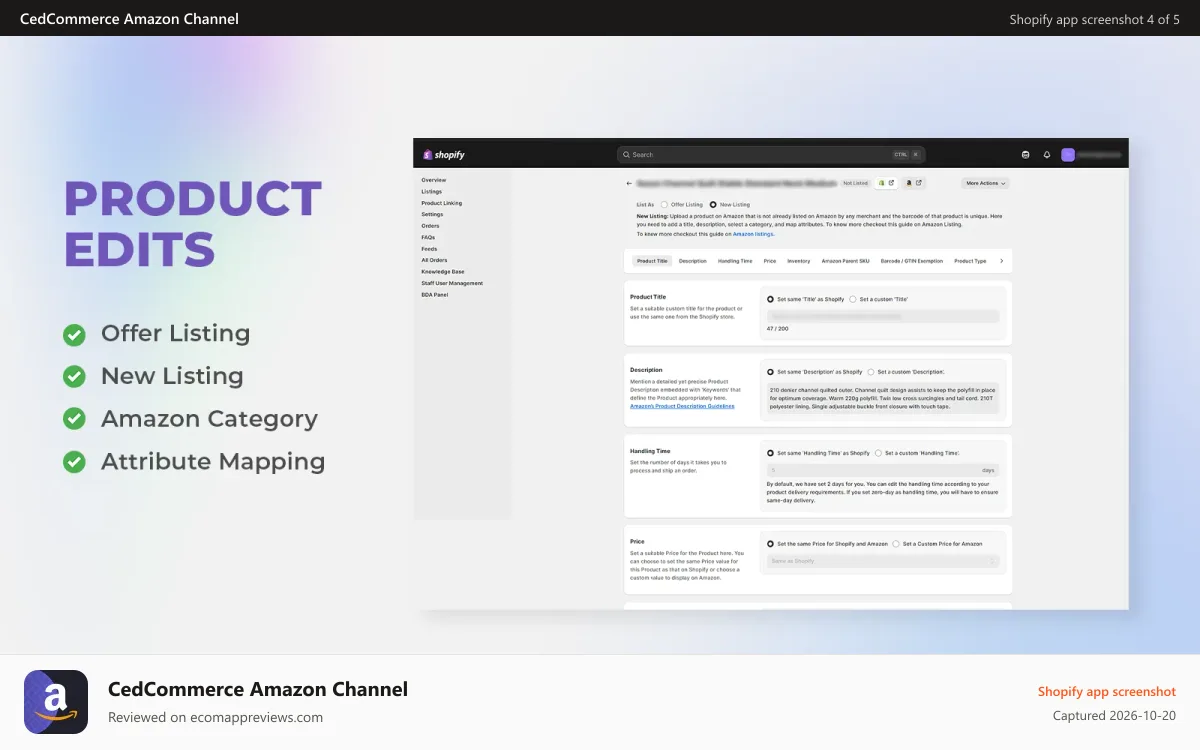The height and width of the screenshot is (750, 1200).
Task: Click the green check beside Offer Listing
Action: click(x=74, y=334)
